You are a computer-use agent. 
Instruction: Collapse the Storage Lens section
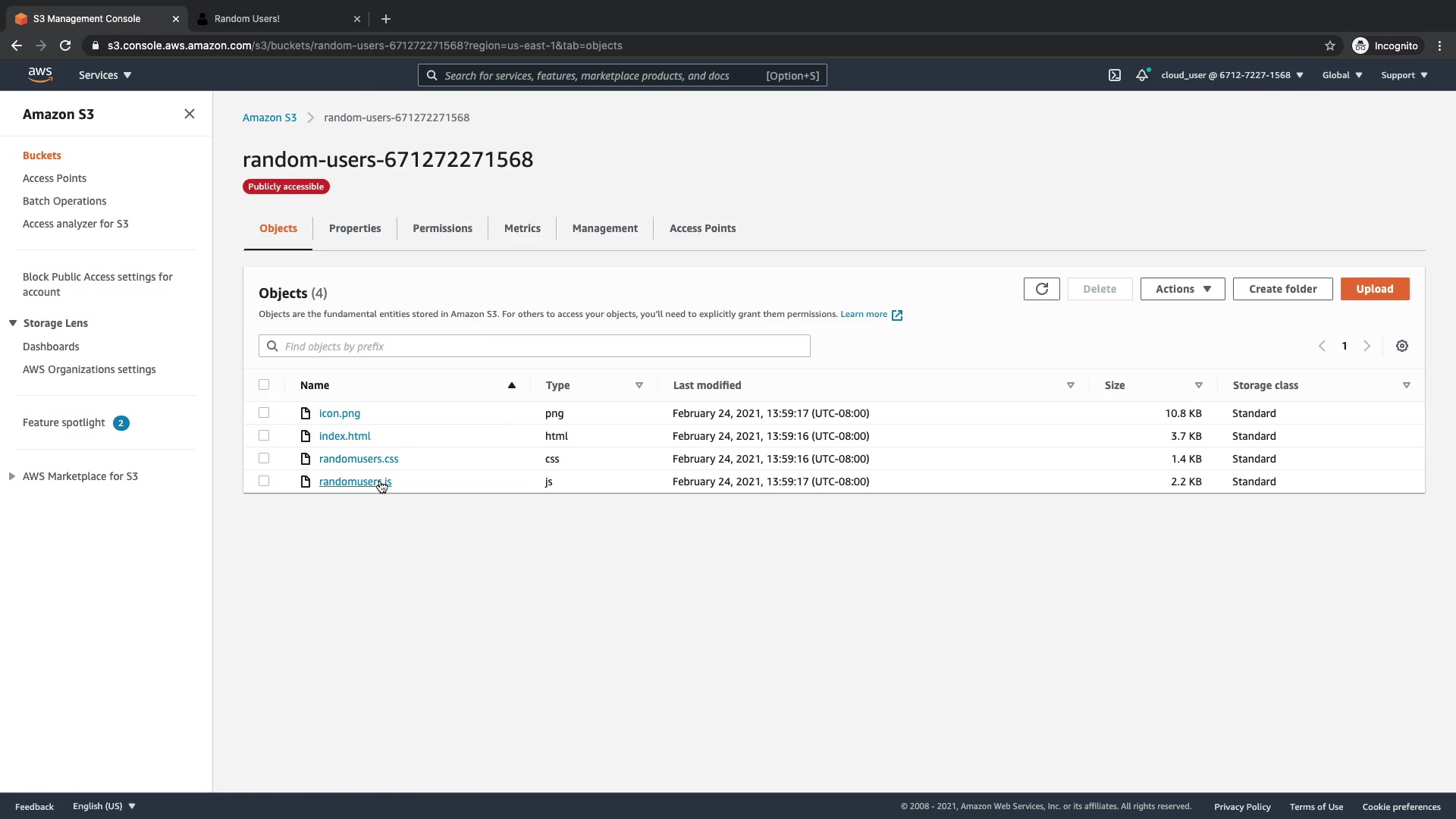click(x=13, y=323)
